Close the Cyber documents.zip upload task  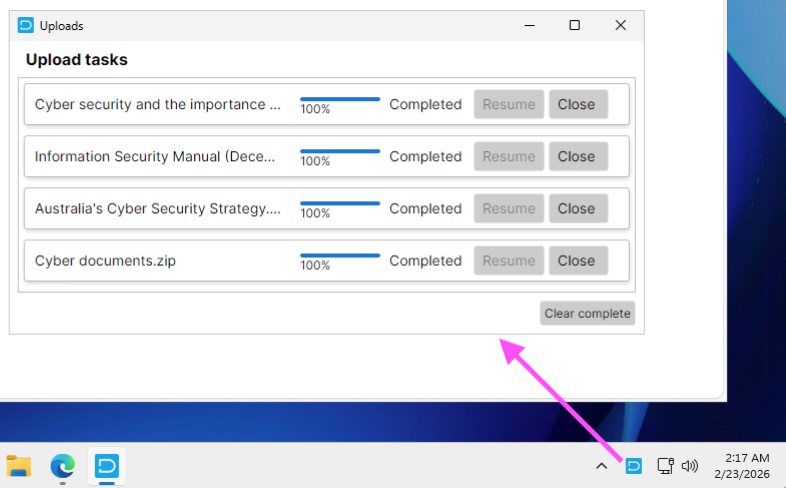coord(578,261)
